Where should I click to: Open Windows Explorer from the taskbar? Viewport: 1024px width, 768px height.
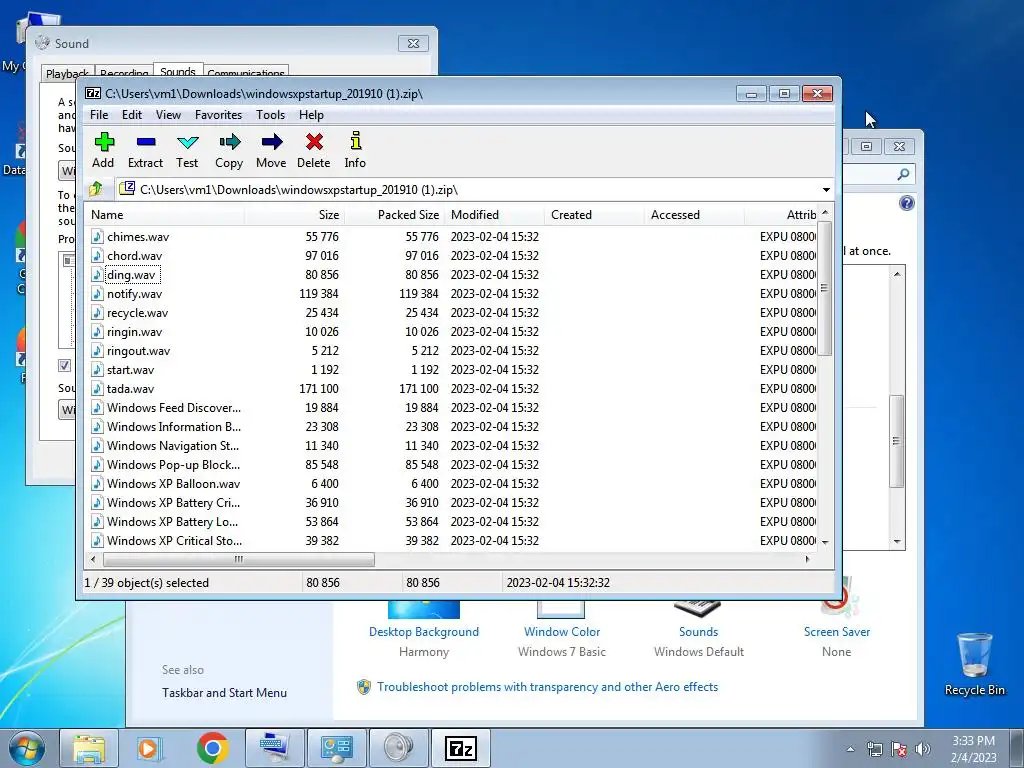[89, 748]
